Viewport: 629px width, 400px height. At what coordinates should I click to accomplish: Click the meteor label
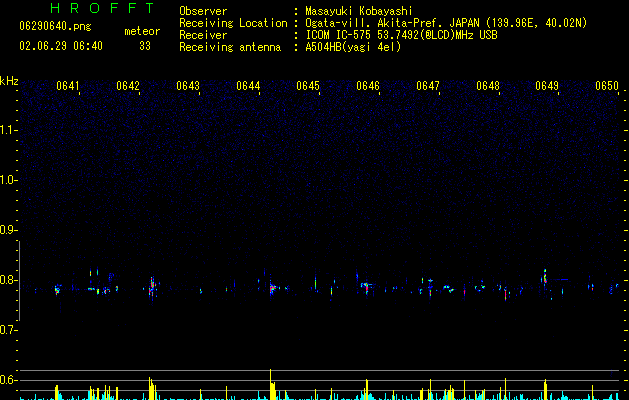(x=142, y=31)
